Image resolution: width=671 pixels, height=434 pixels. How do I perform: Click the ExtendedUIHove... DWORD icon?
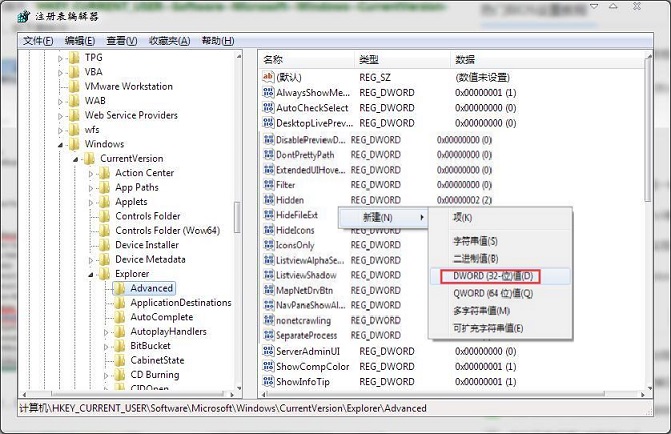[x=269, y=170]
